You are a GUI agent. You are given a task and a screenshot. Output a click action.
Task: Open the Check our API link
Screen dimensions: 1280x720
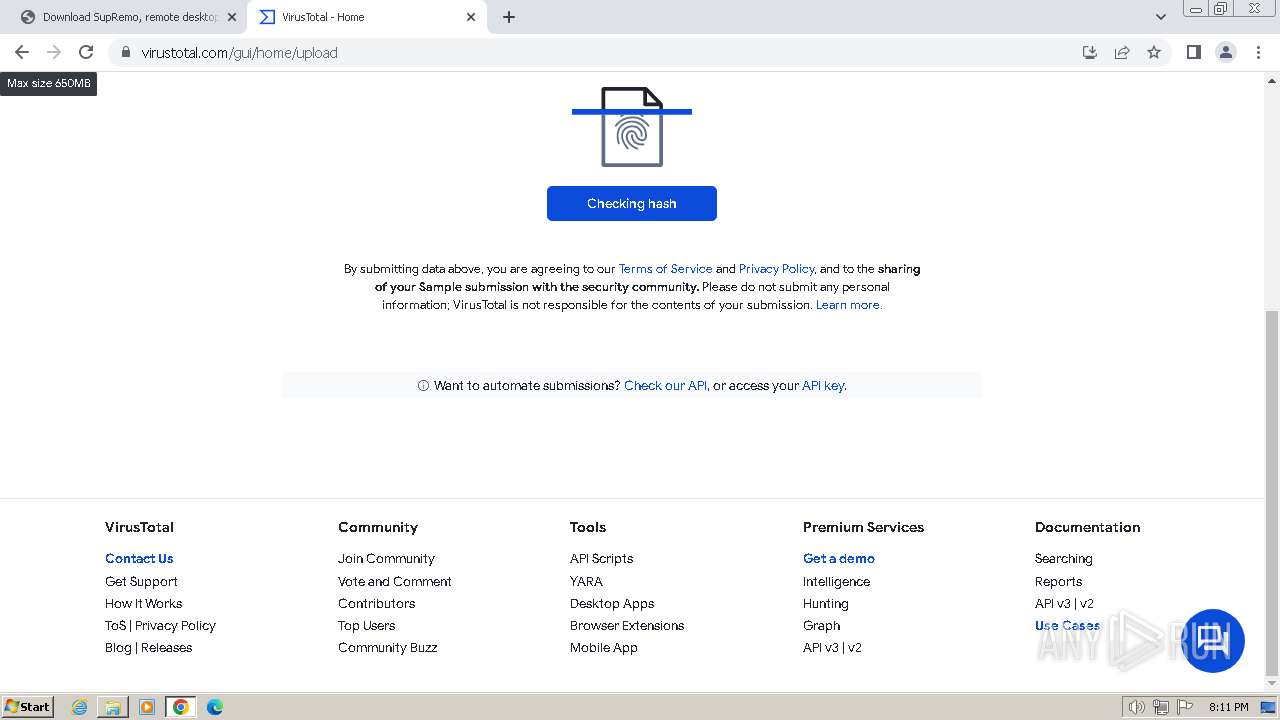click(665, 385)
